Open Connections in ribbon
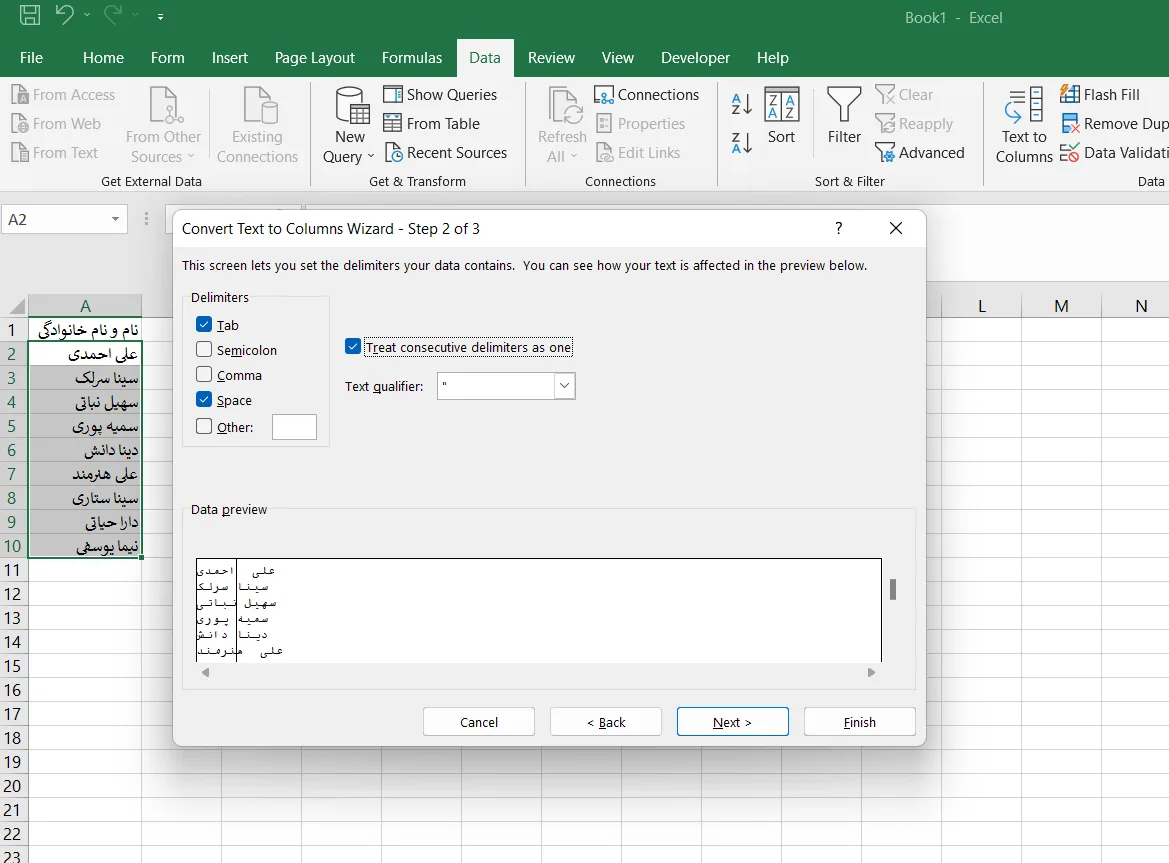This screenshot has width=1169, height=863. click(646, 95)
